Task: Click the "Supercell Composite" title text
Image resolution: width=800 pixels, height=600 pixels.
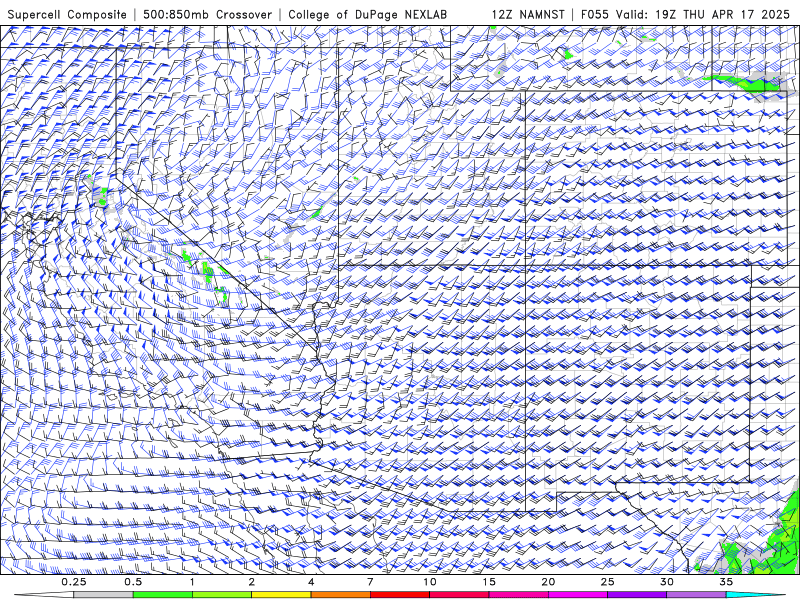Action: (x=67, y=15)
